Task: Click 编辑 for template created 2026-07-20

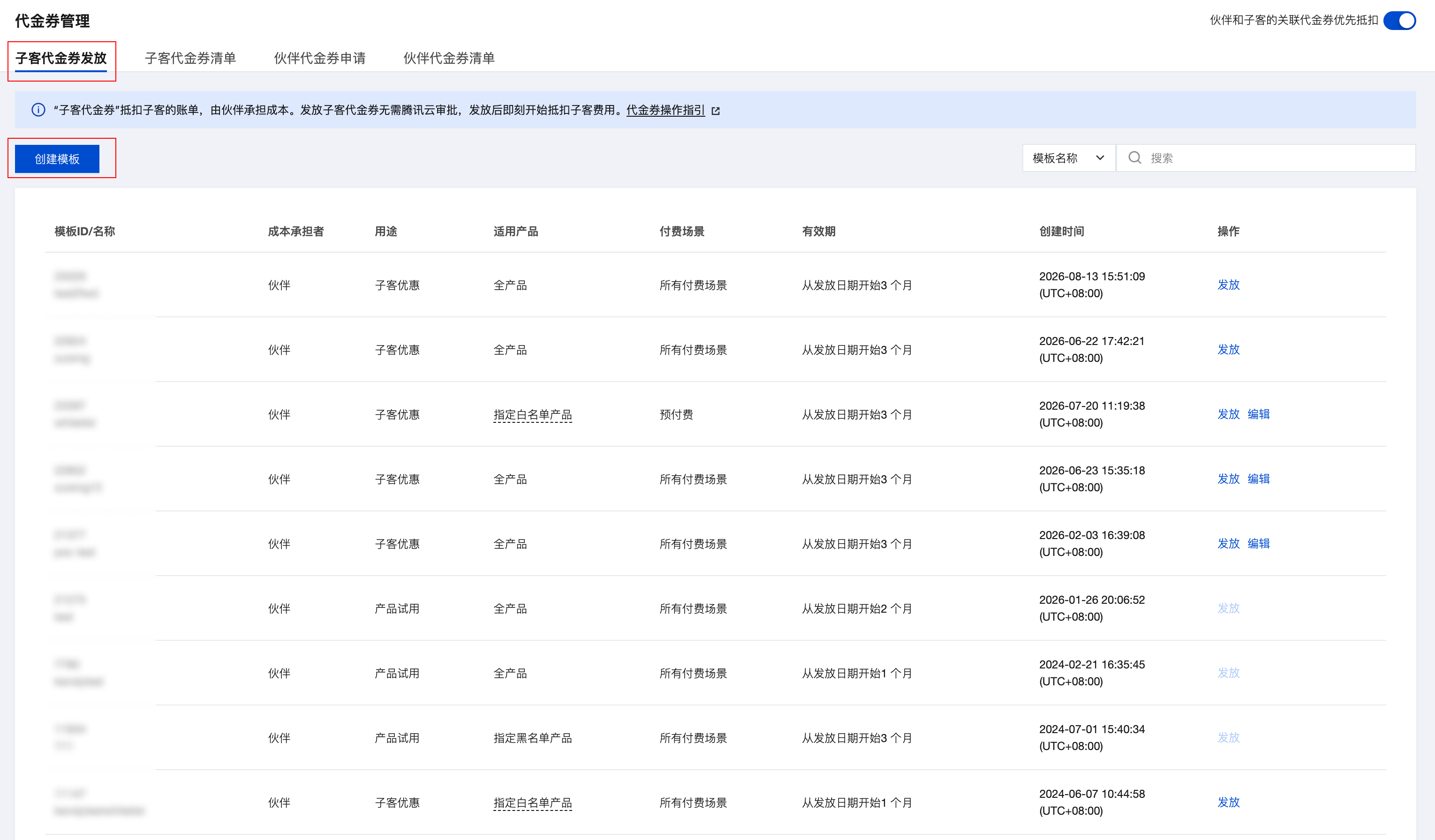Action: click(x=1259, y=414)
